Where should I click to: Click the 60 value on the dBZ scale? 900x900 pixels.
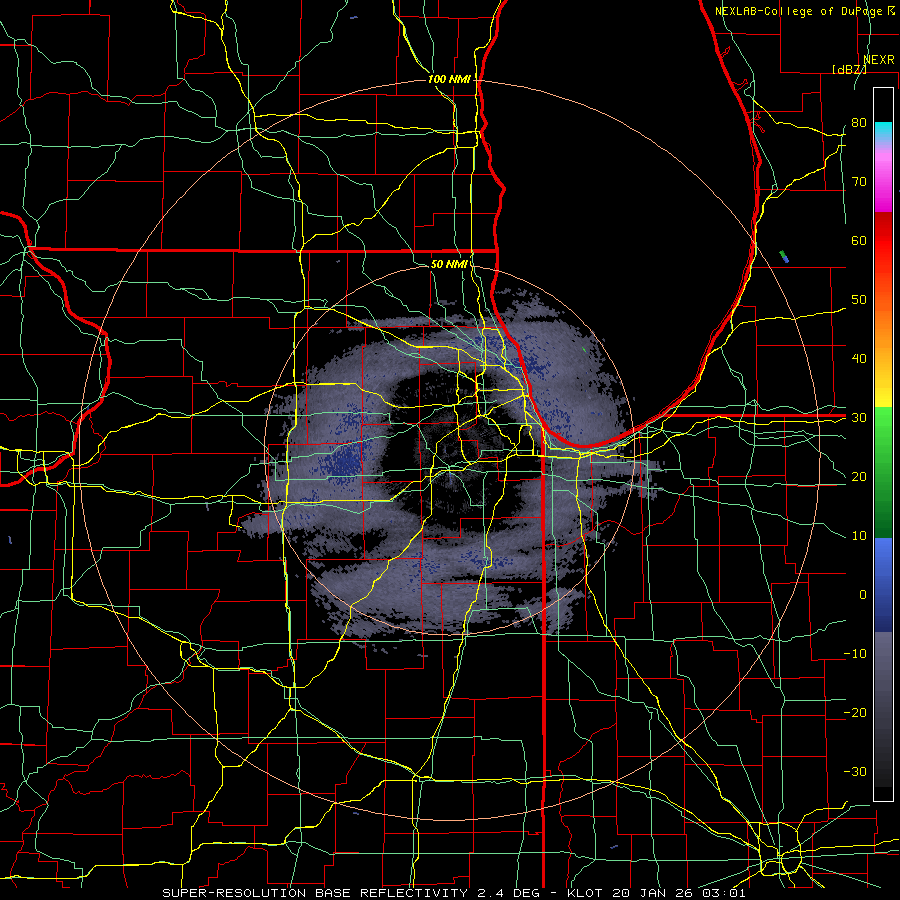pyautogui.click(x=859, y=240)
